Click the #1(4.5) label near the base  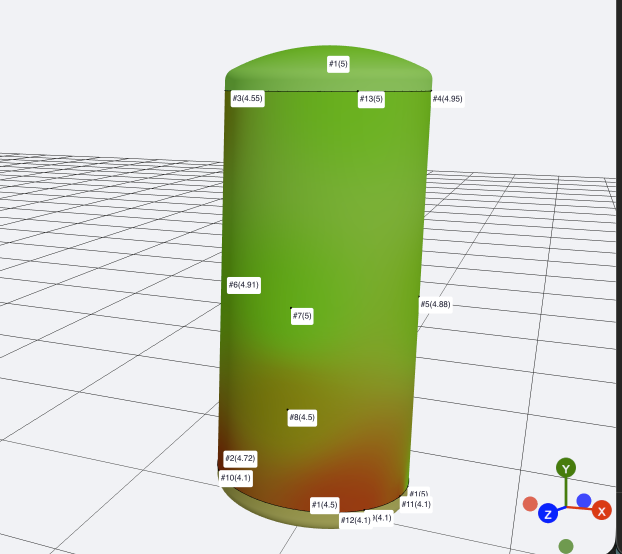pyautogui.click(x=324, y=504)
